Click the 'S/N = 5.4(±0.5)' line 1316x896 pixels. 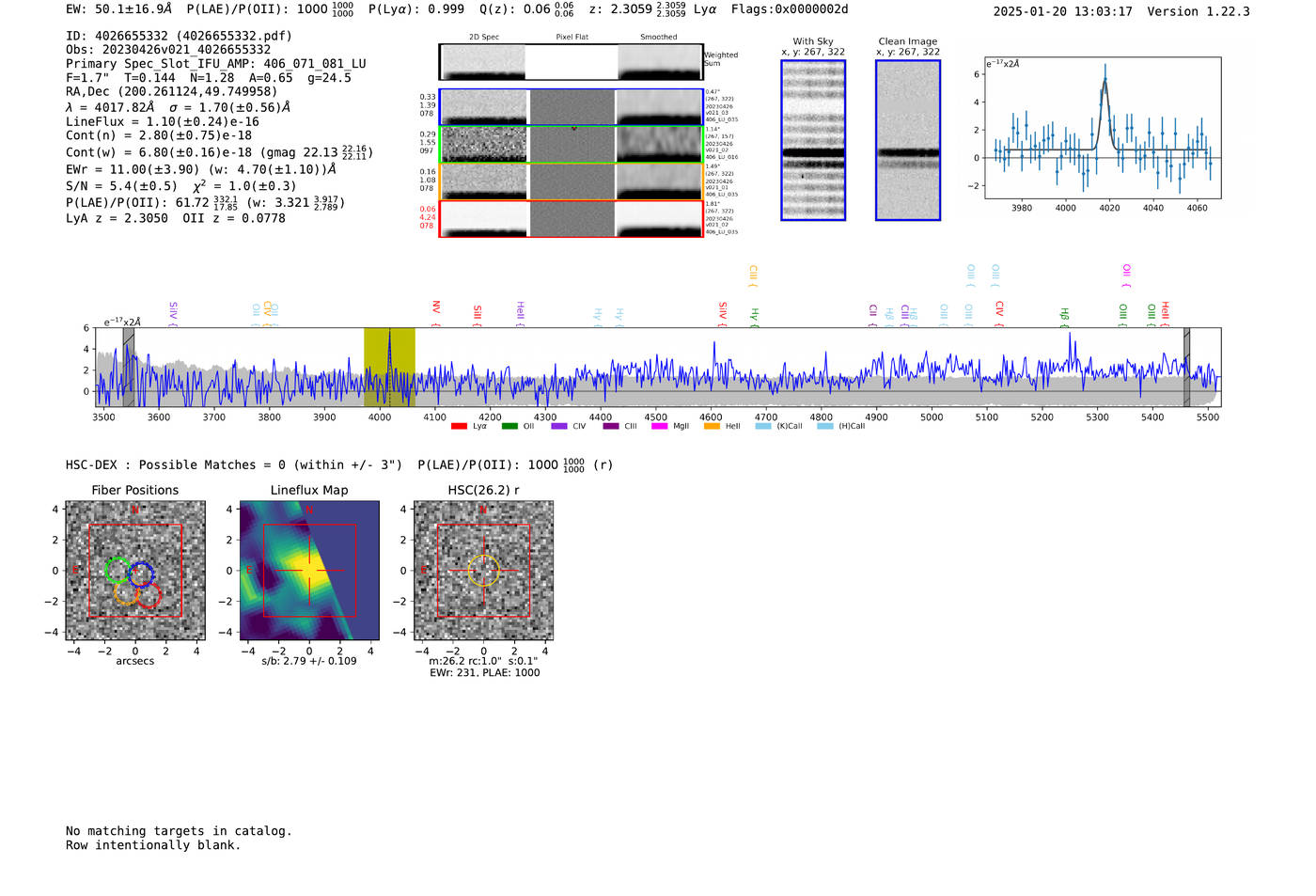pos(121,186)
